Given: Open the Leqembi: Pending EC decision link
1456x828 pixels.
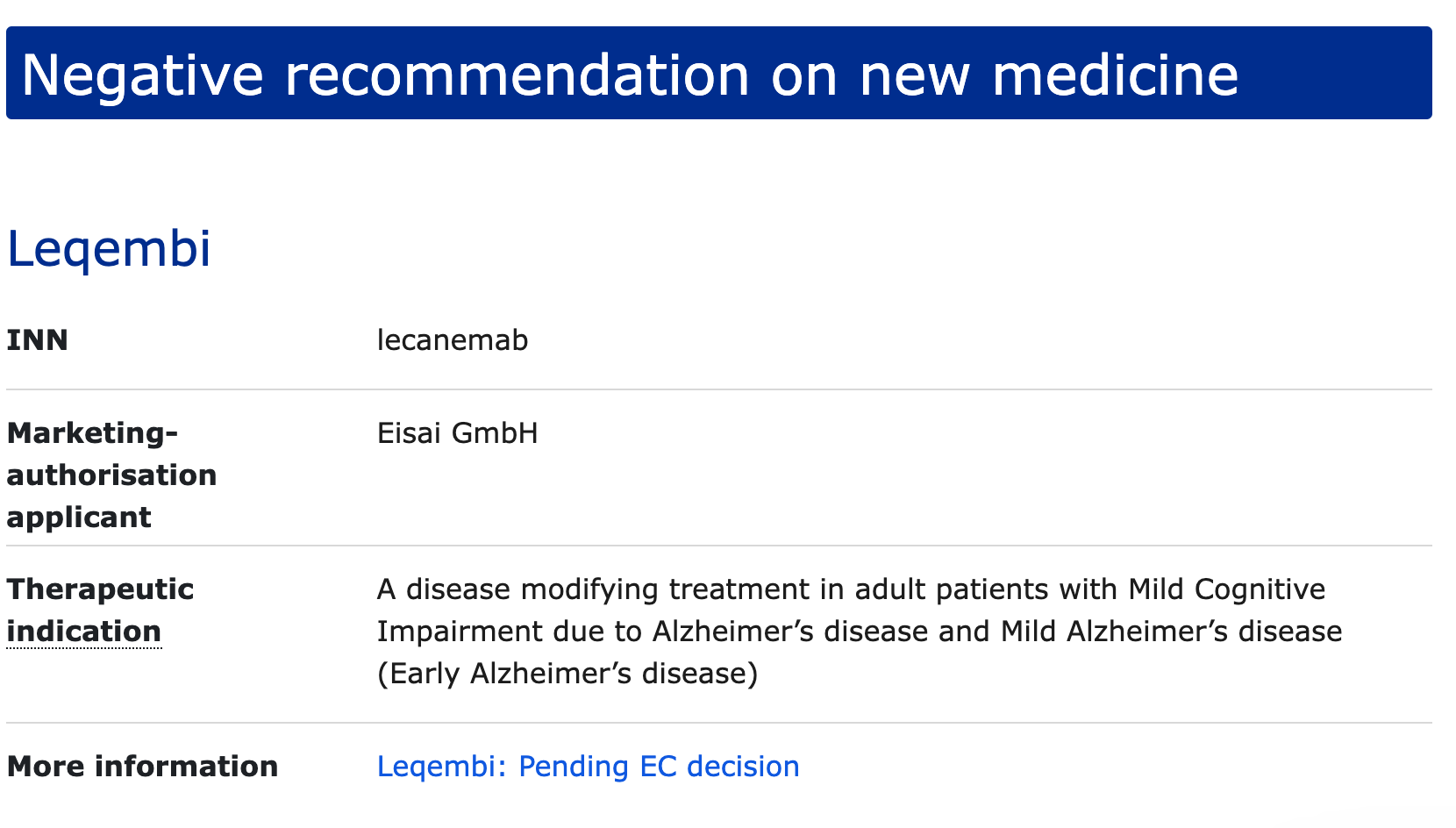Looking at the screenshot, I should pos(588,767).
